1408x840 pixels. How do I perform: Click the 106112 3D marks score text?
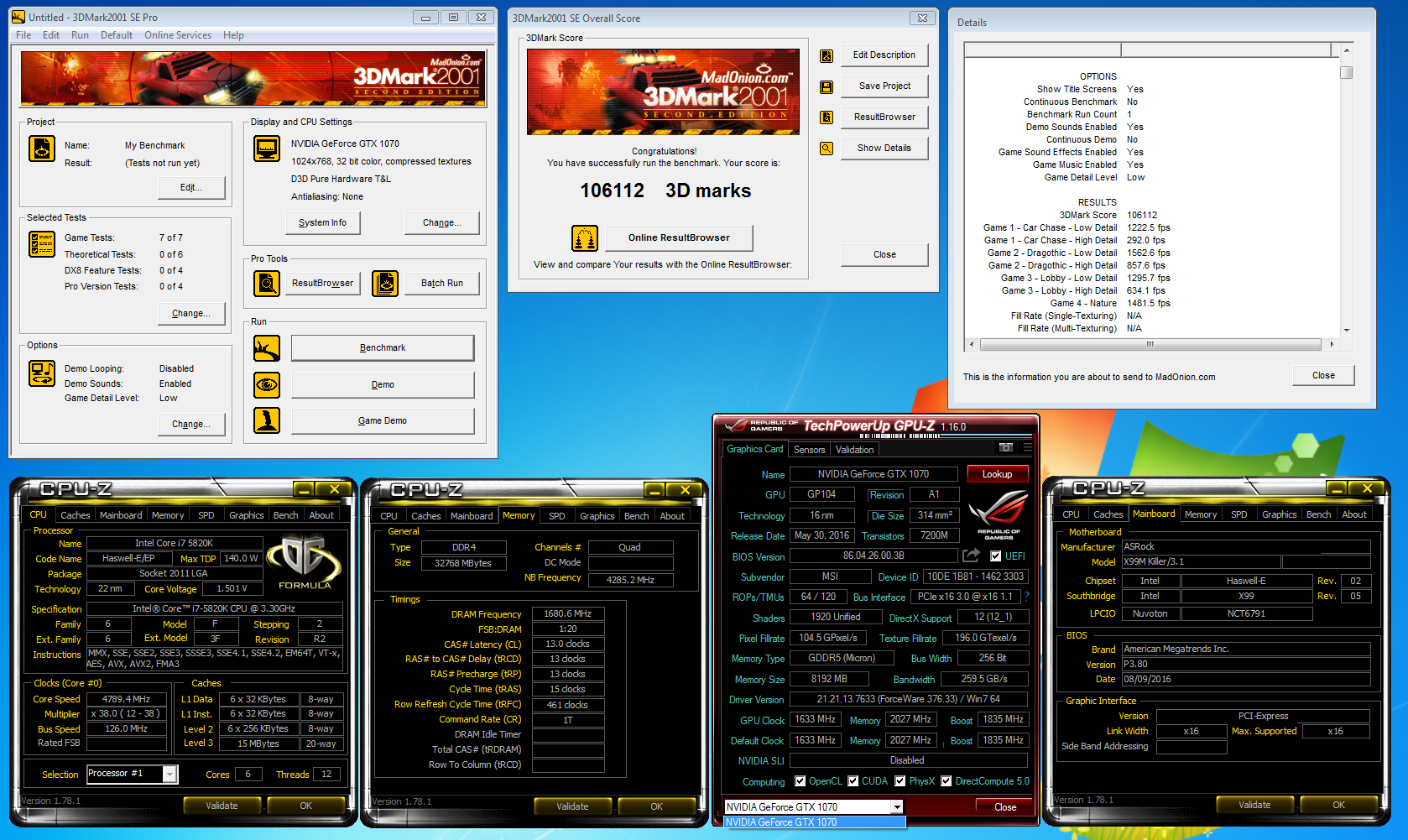point(665,190)
